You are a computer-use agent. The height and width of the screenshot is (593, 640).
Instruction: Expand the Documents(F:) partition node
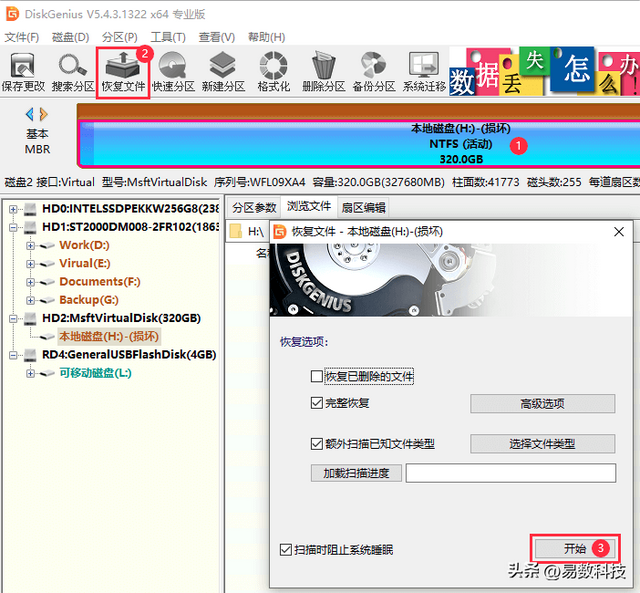[30, 282]
